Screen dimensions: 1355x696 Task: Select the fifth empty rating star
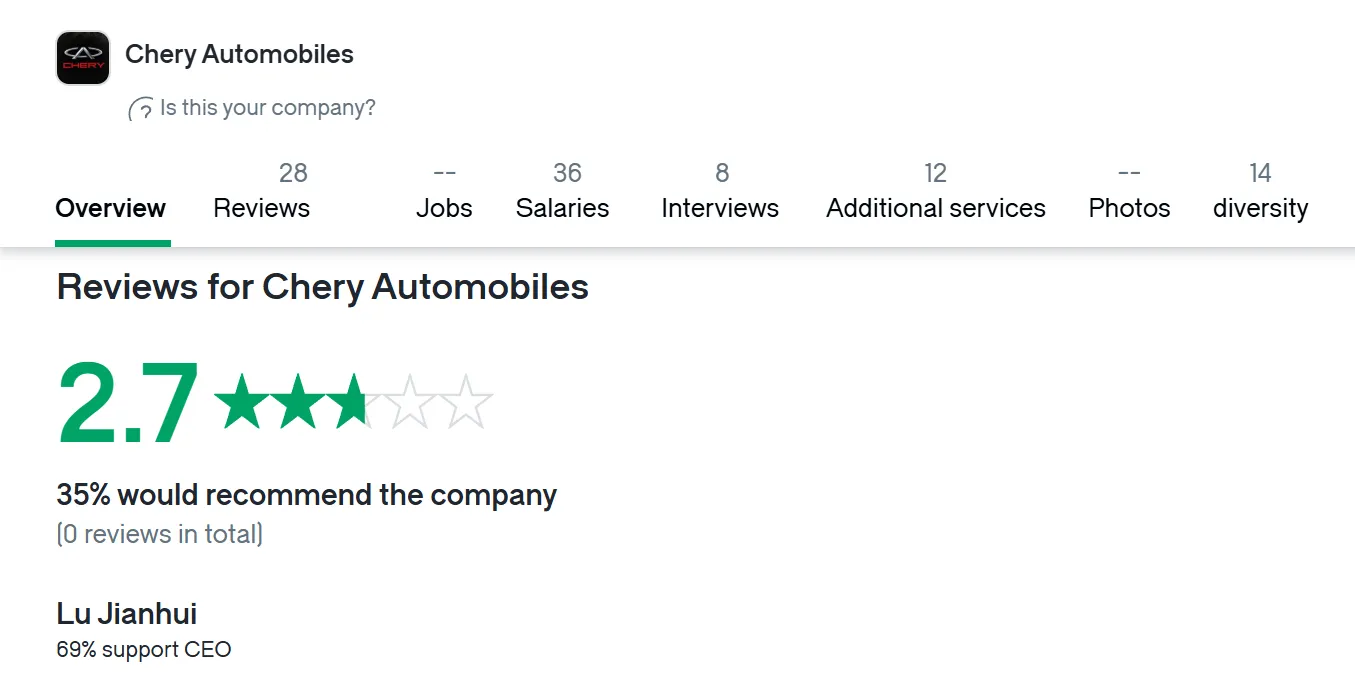point(466,401)
